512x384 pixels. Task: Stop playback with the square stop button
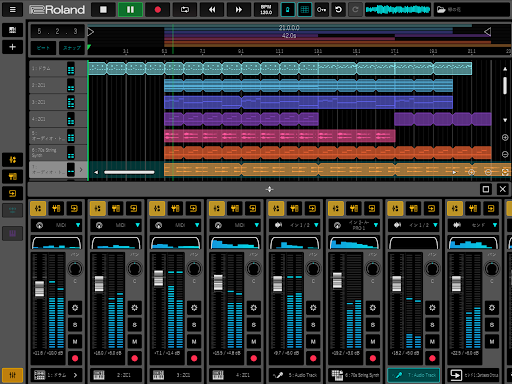pos(103,10)
